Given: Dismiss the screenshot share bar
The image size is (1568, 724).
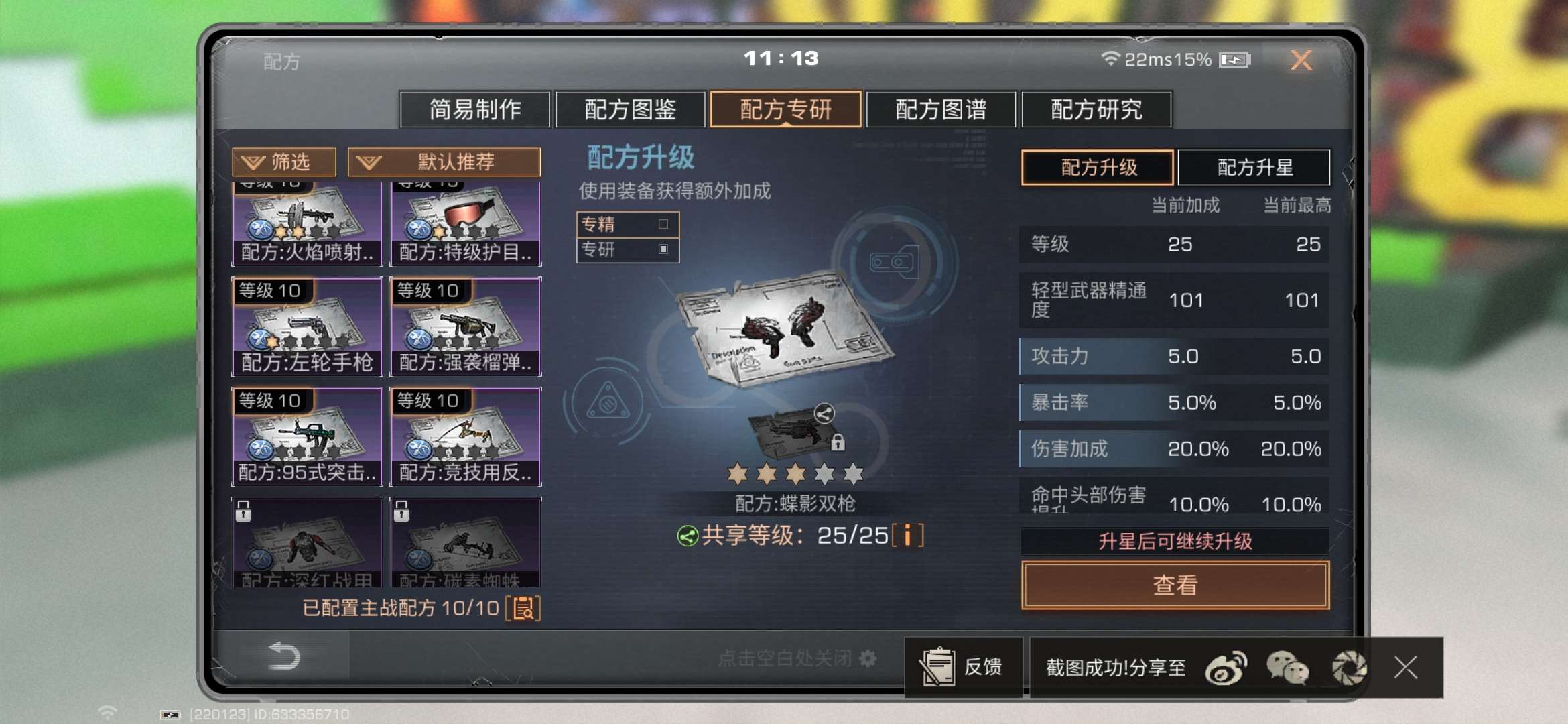Looking at the screenshot, I should point(1406,668).
